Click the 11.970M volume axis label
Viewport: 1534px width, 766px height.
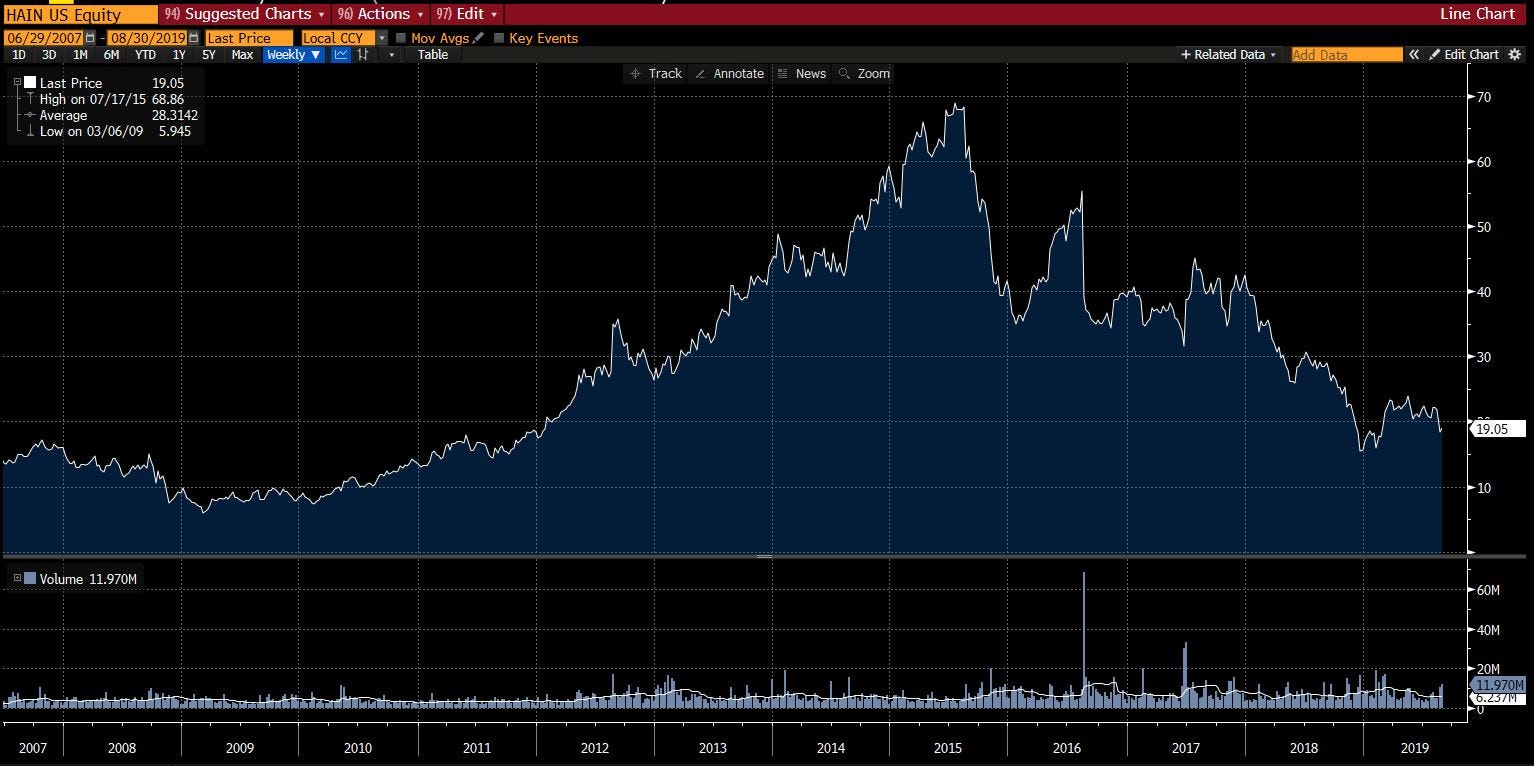[1498, 685]
